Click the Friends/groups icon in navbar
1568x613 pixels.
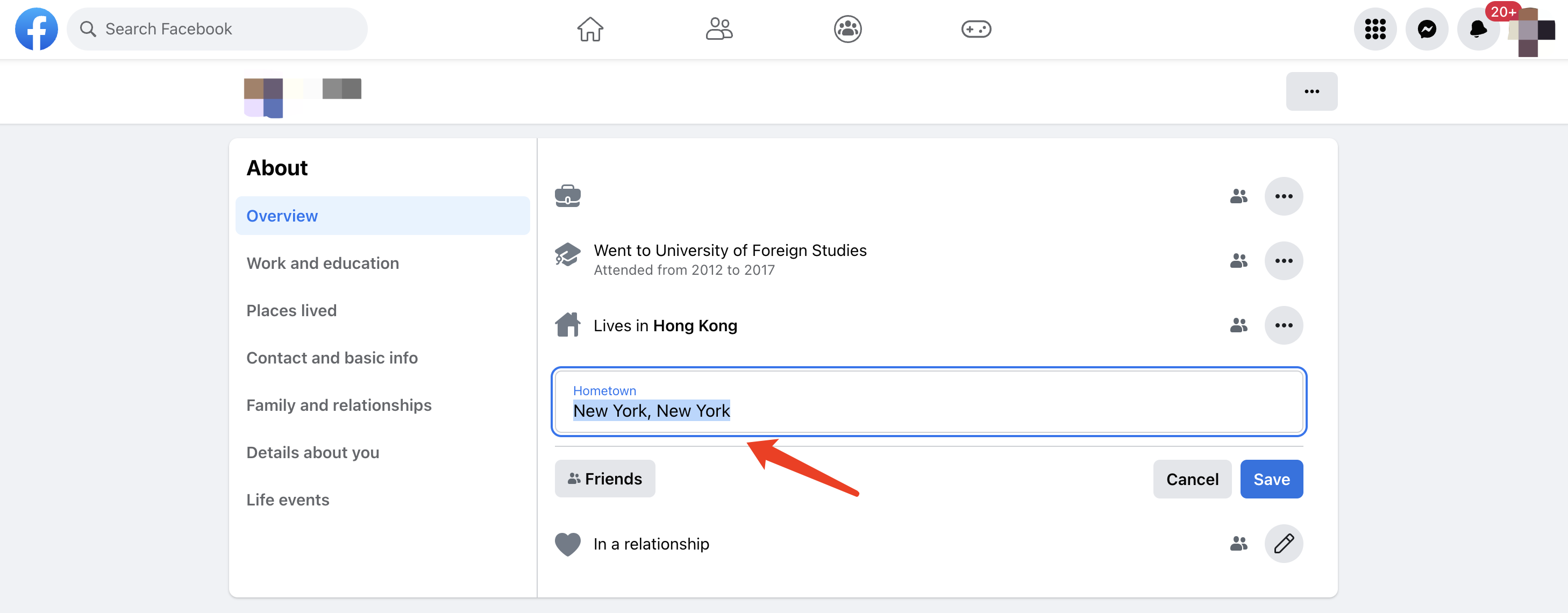tap(719, 28)
